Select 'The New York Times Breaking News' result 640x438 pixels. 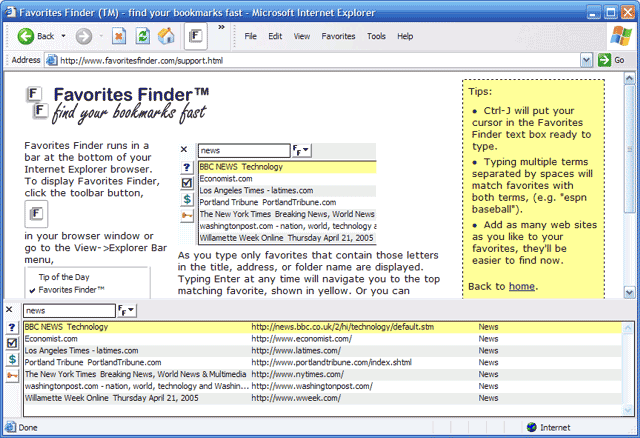(x=322, y=374)
